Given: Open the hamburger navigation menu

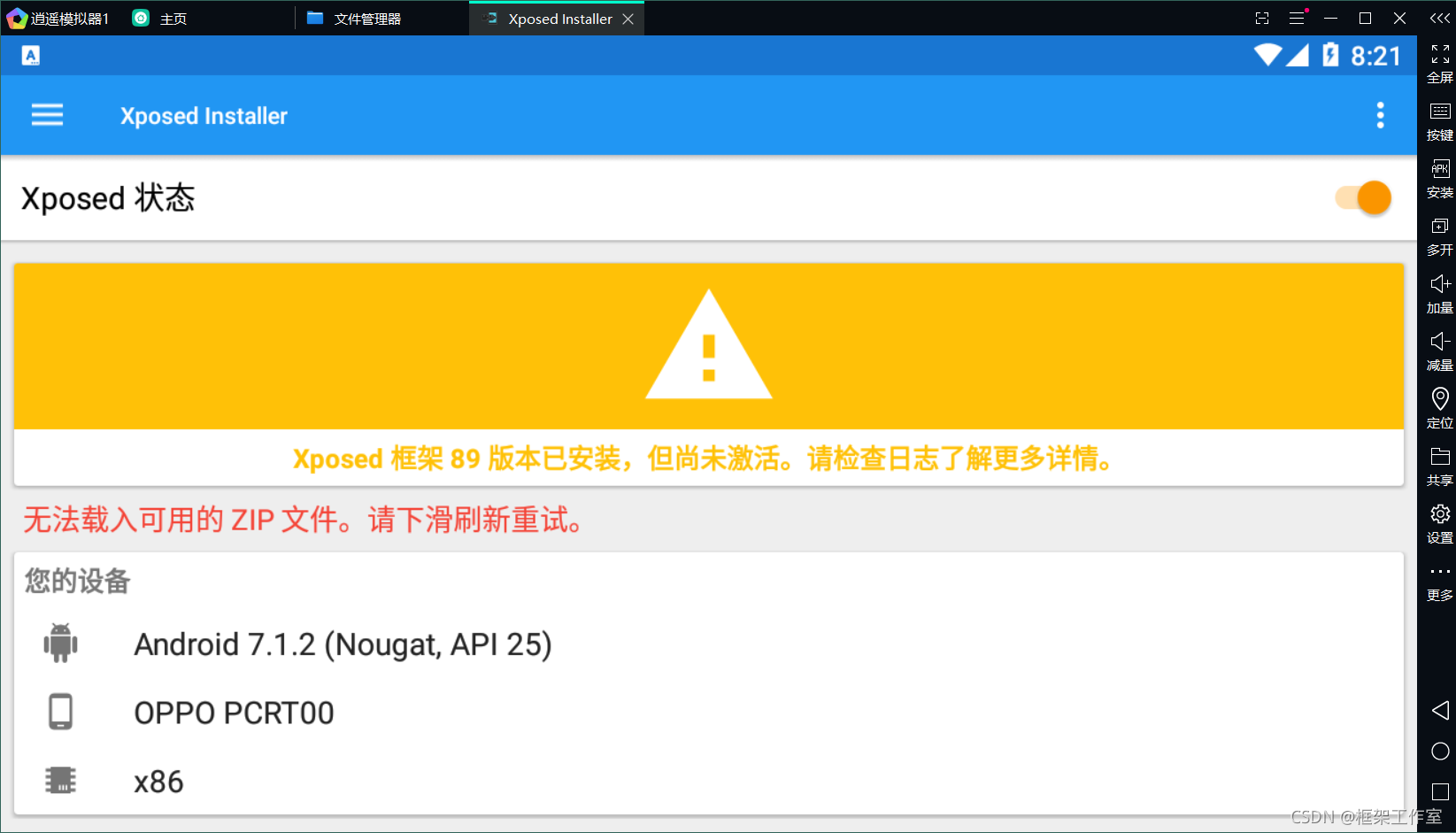Looking at the screenshot, I should click(x=47, y=115).
